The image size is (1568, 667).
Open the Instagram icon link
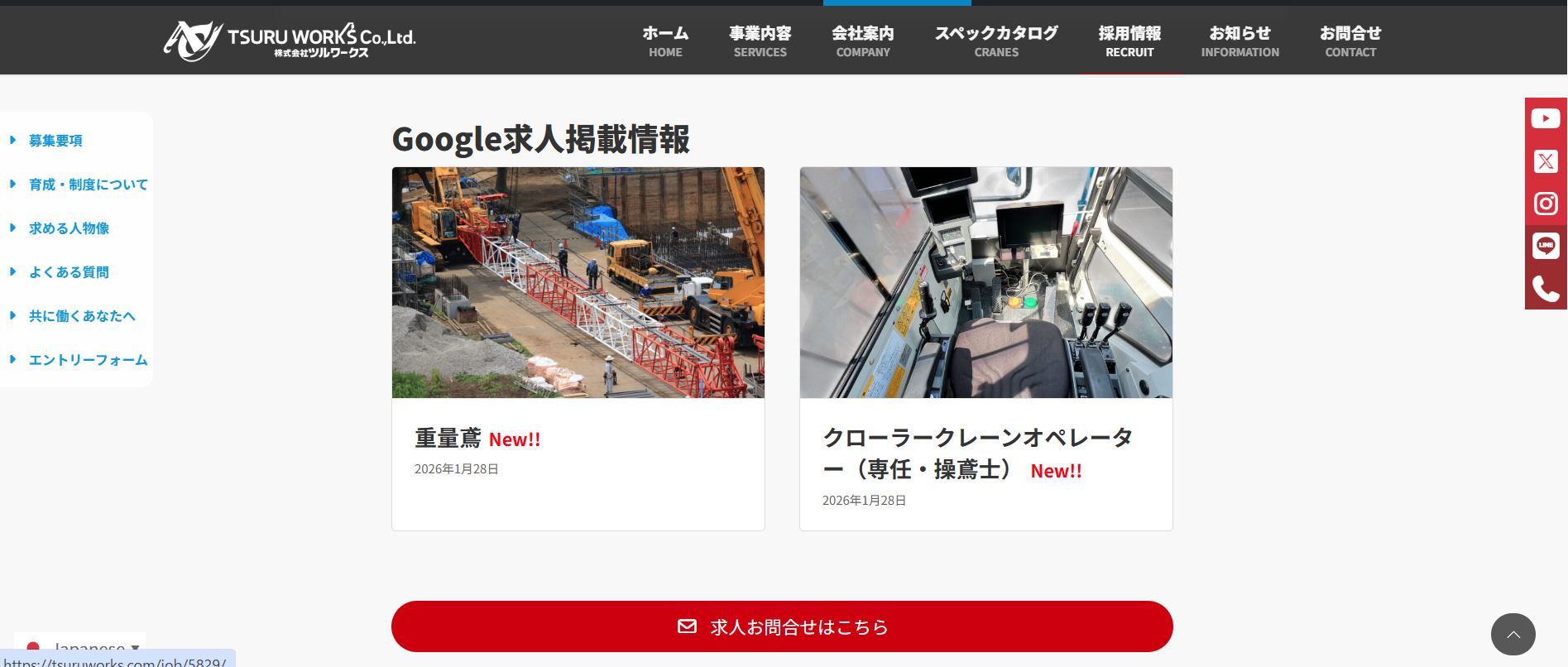(x=1545, y=204)
